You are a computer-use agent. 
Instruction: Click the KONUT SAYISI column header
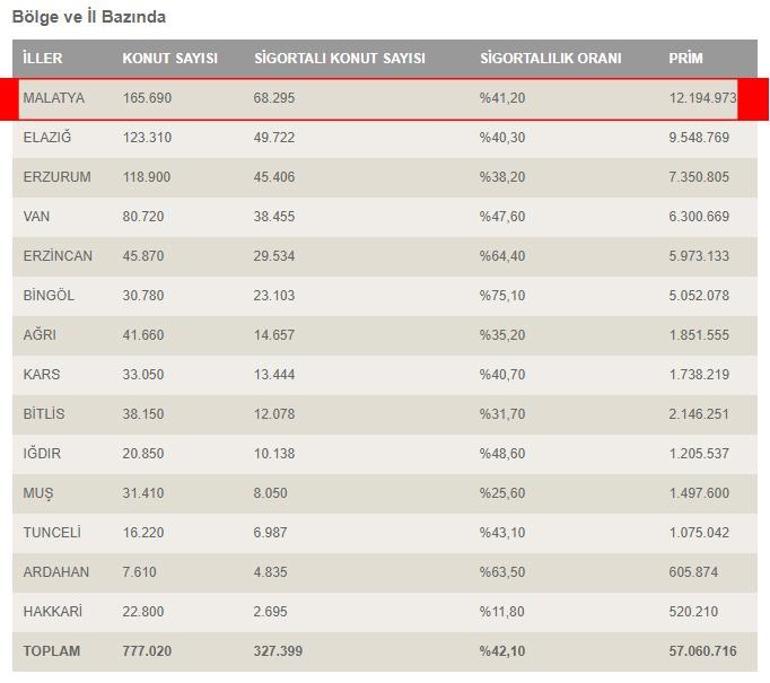coord(170,58)
